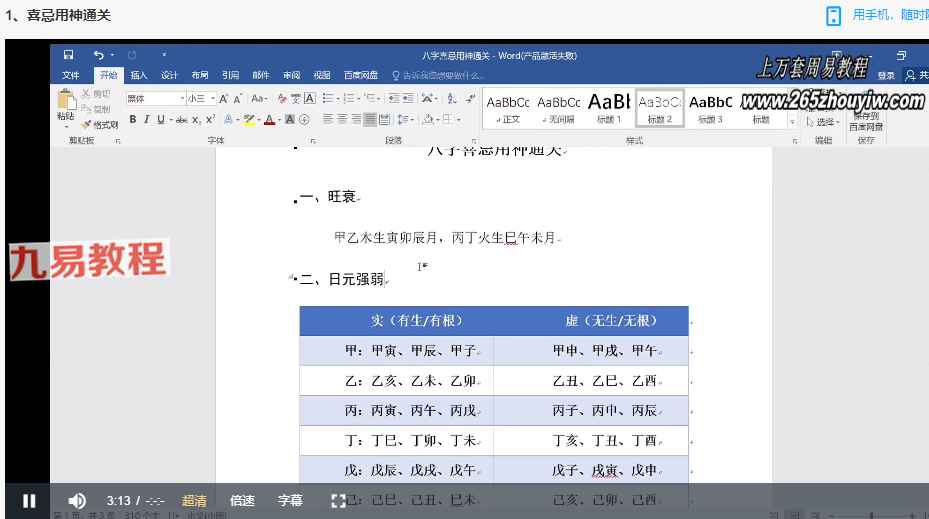Click the Undo arrow icon
Screen dimensions: 929x519
(x=98, y=55)
